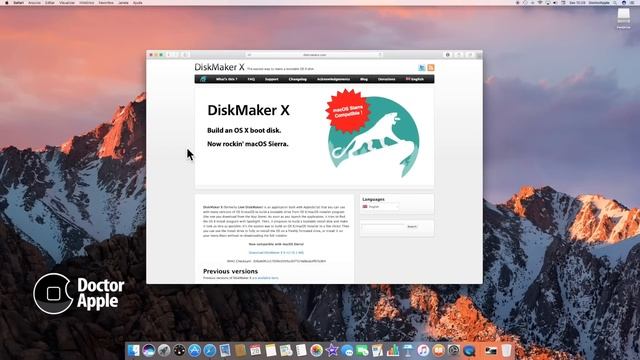Open the Contacts book icon in dock
The image size is (640, 360).
coord(240,350)
